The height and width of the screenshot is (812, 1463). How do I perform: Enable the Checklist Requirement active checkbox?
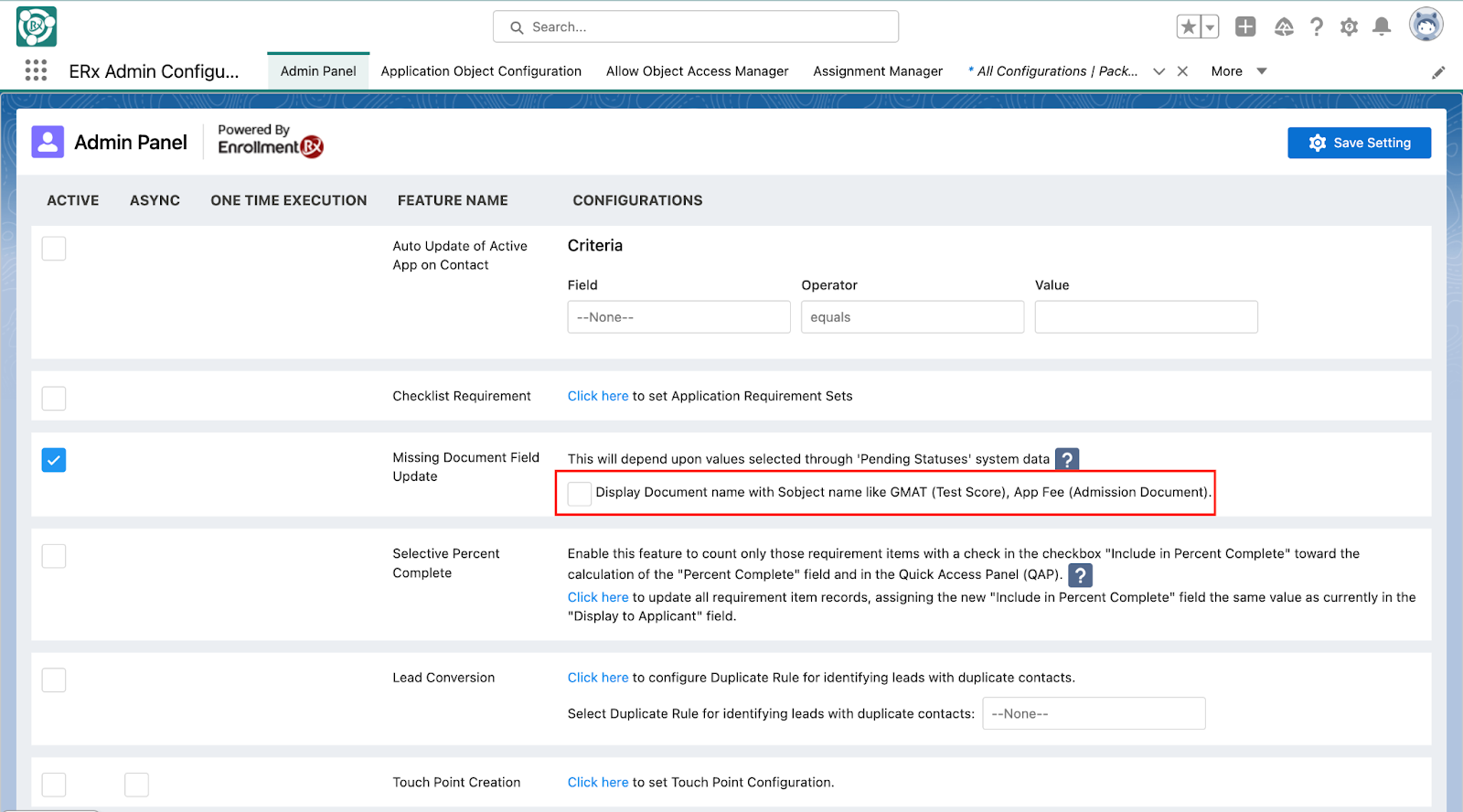click(54, 399)
